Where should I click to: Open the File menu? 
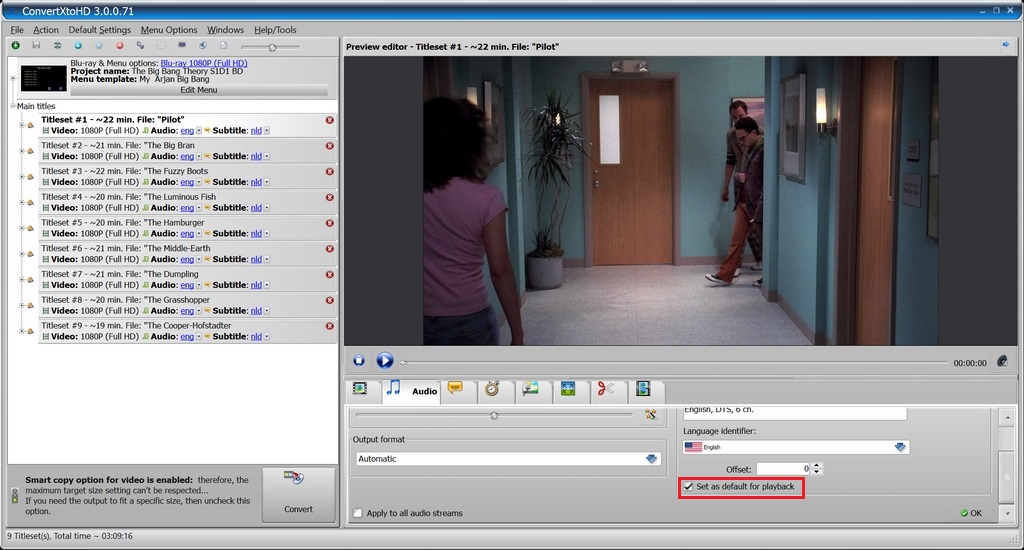coord(17,30)
